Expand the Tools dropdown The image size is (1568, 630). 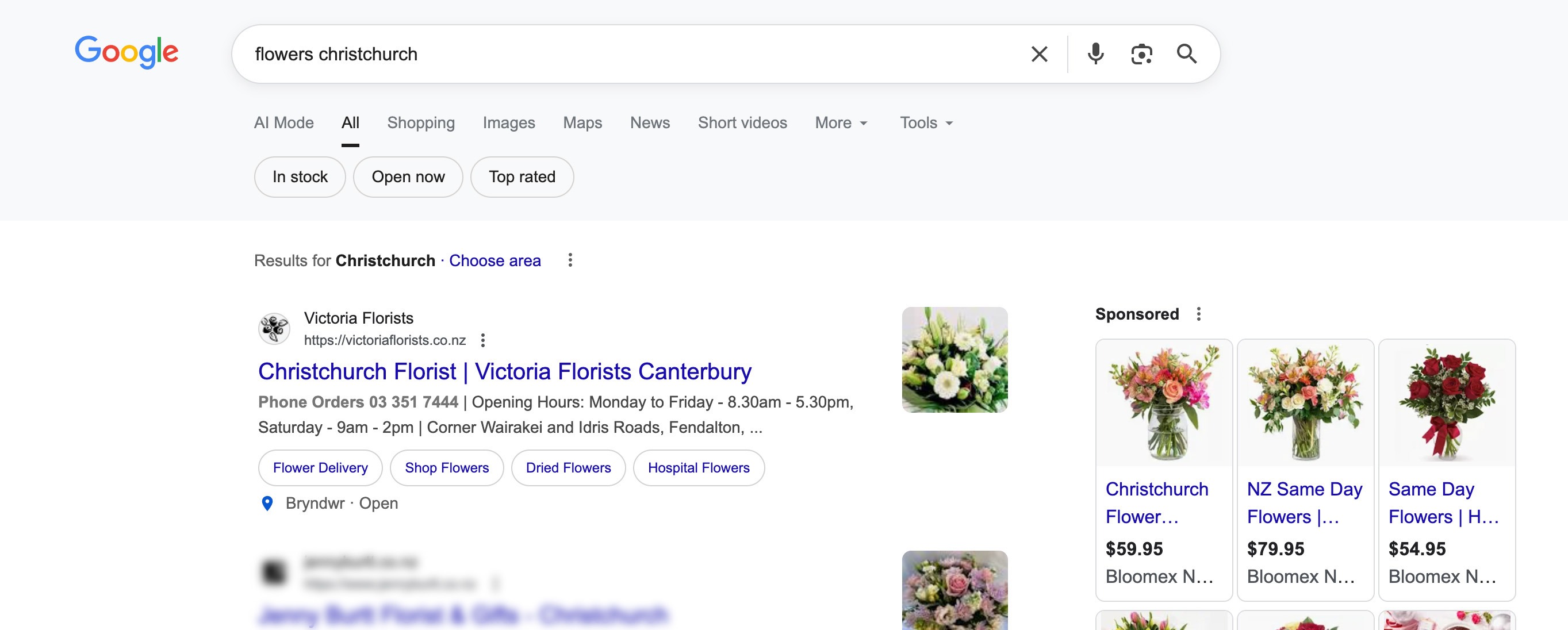926,123
